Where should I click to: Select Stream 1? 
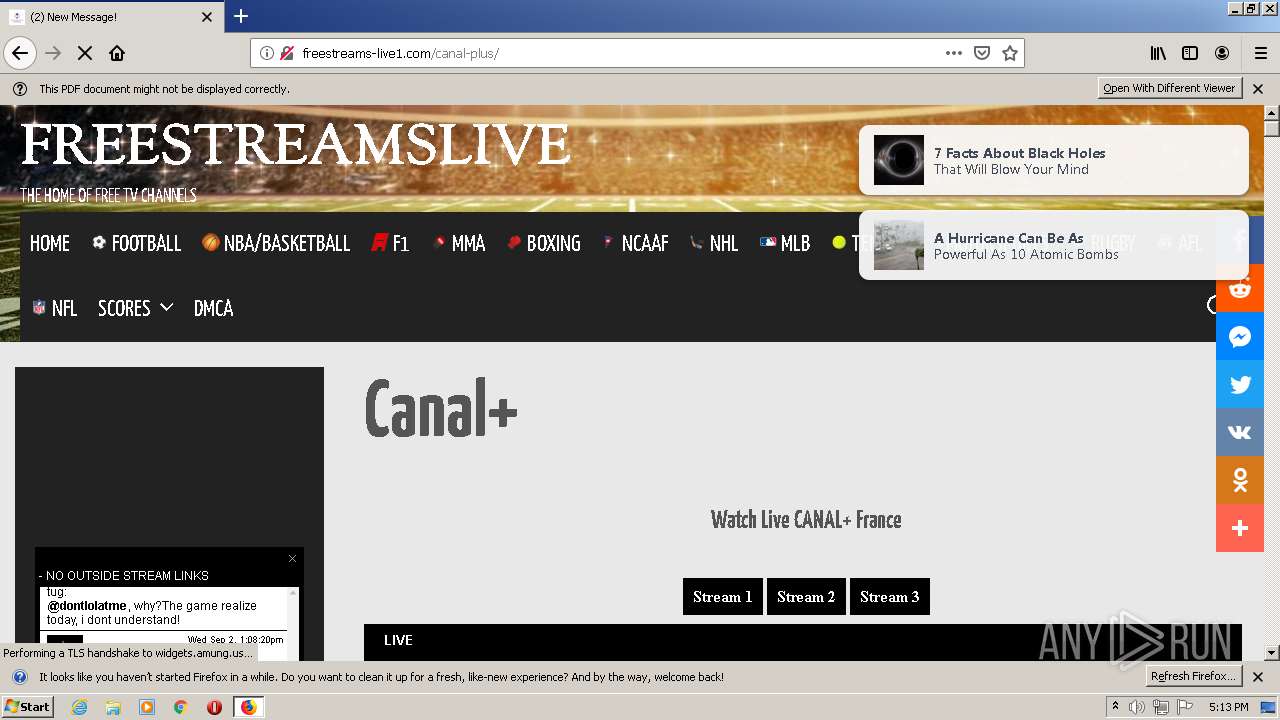(x=723, y=597)
